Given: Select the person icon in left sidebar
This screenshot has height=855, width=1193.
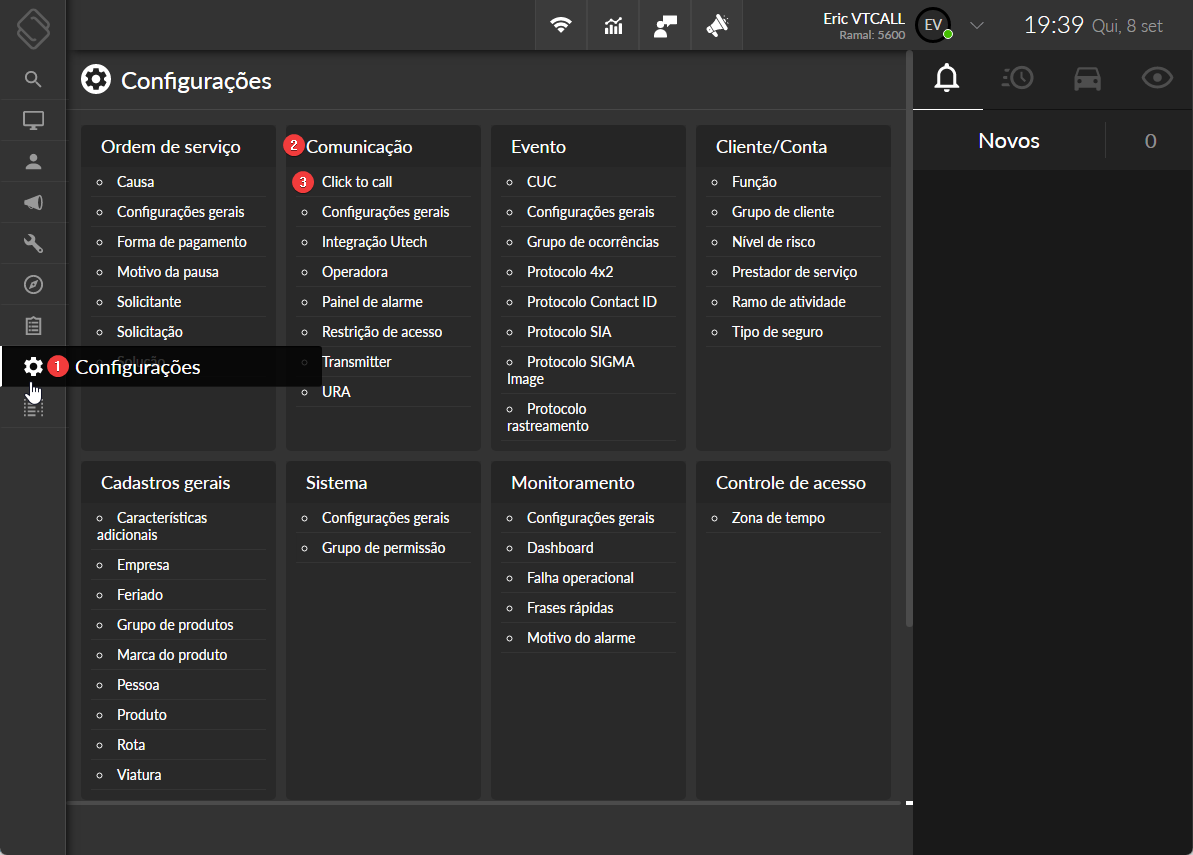Looking at the screenshot, I should point(33,161).
